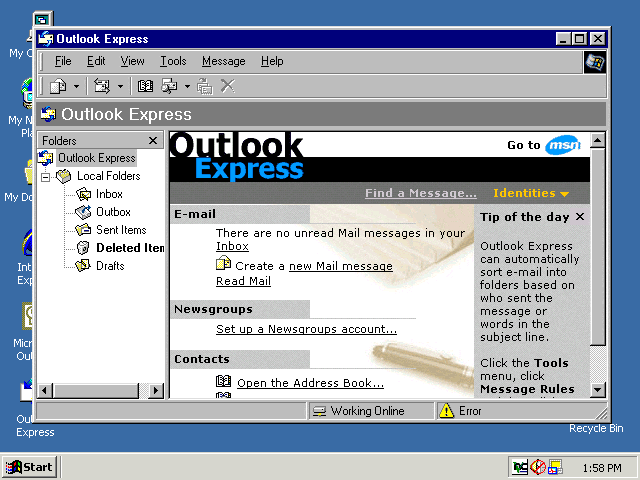Select the Deleted Items folder
Viewport: 640px width, 480px height.
click(x=130, y=248)
